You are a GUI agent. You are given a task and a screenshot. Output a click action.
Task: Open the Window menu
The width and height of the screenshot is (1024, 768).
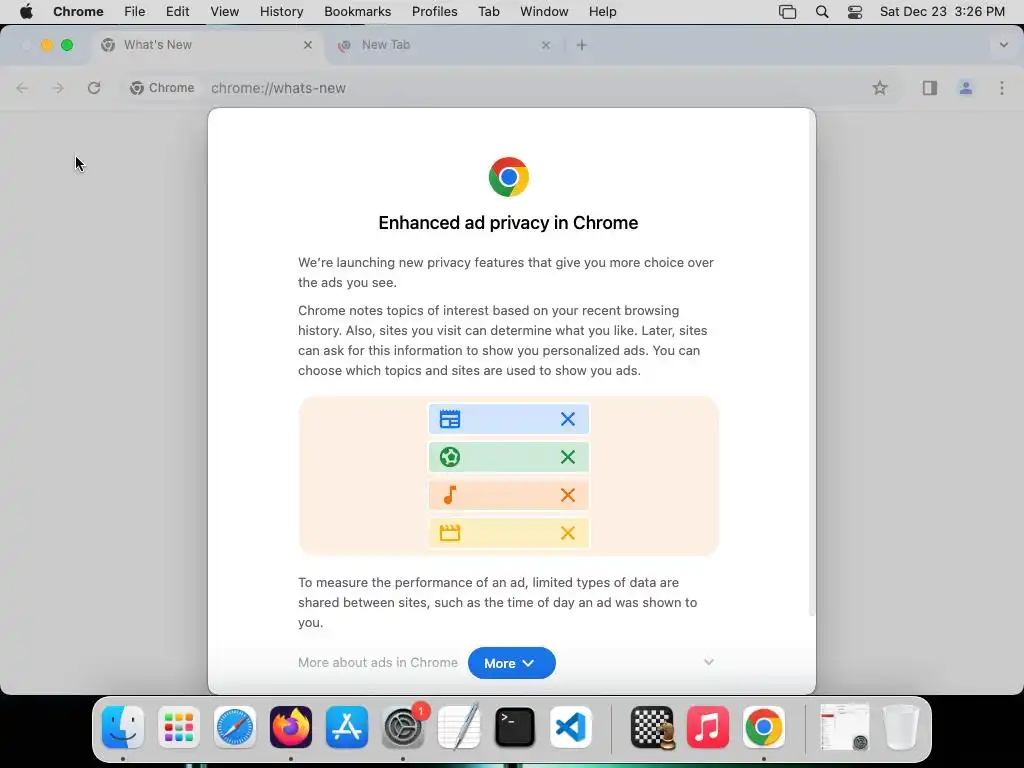(544, 12)
